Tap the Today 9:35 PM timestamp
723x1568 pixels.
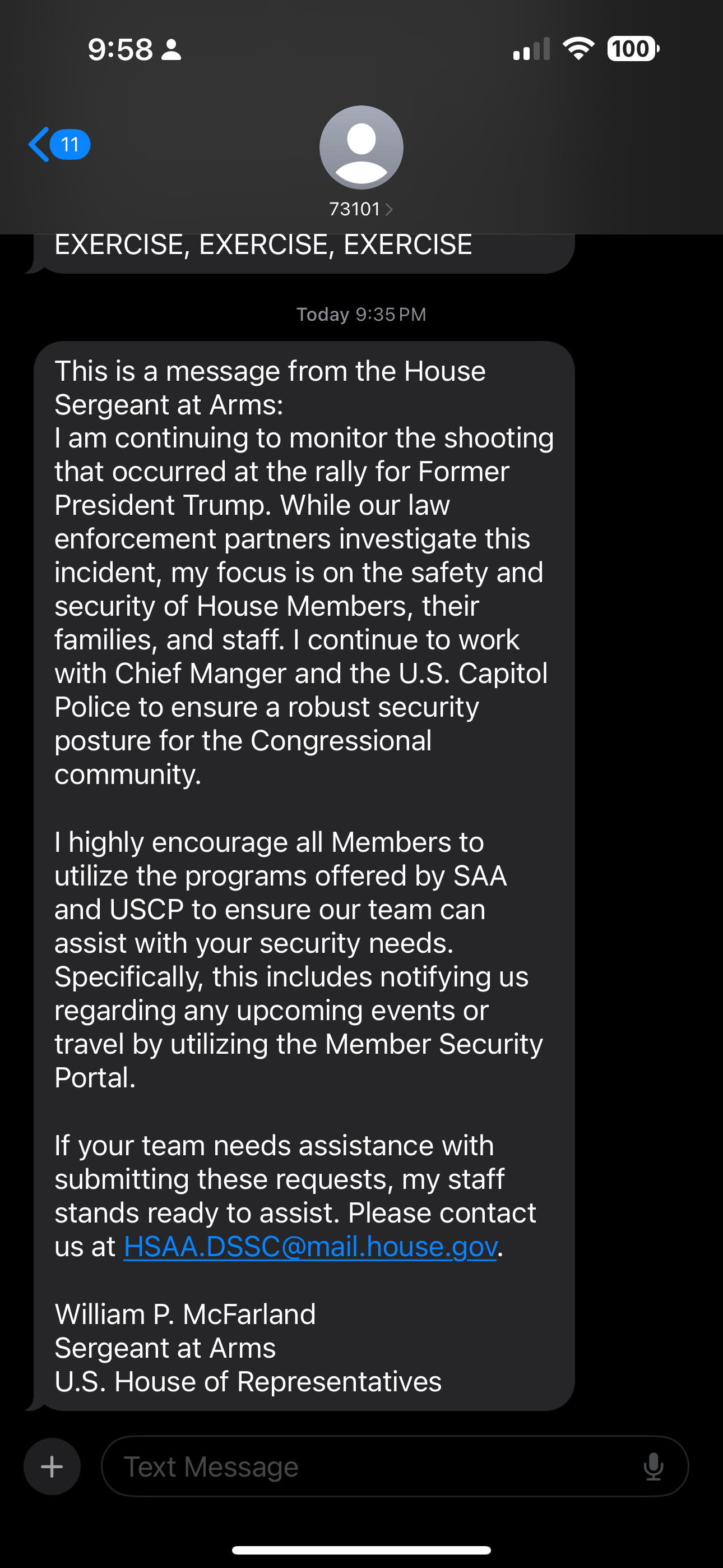[x=361, y=314]
